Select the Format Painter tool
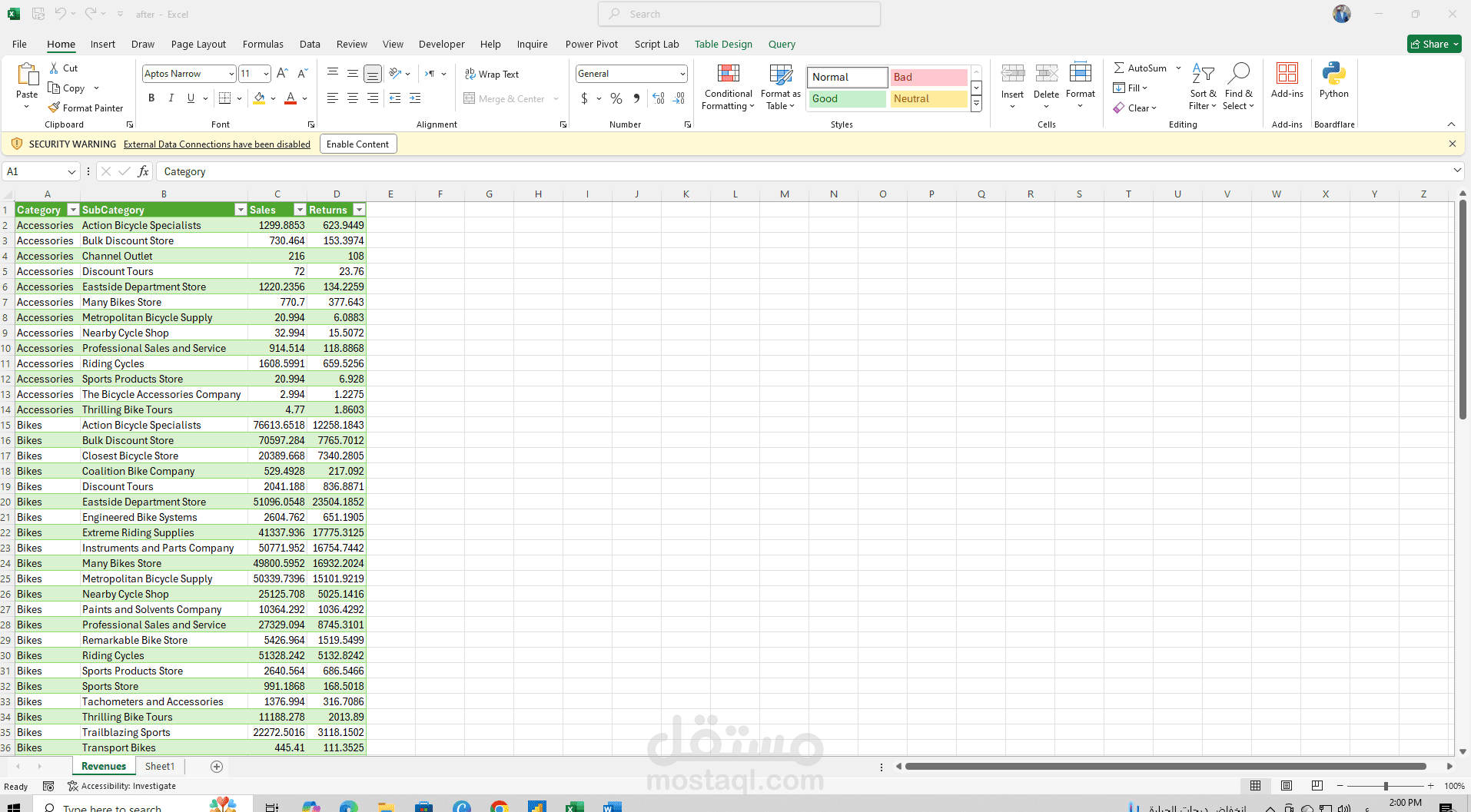The height and width of the screenshot is (812, 1471). tap(86, 108)
